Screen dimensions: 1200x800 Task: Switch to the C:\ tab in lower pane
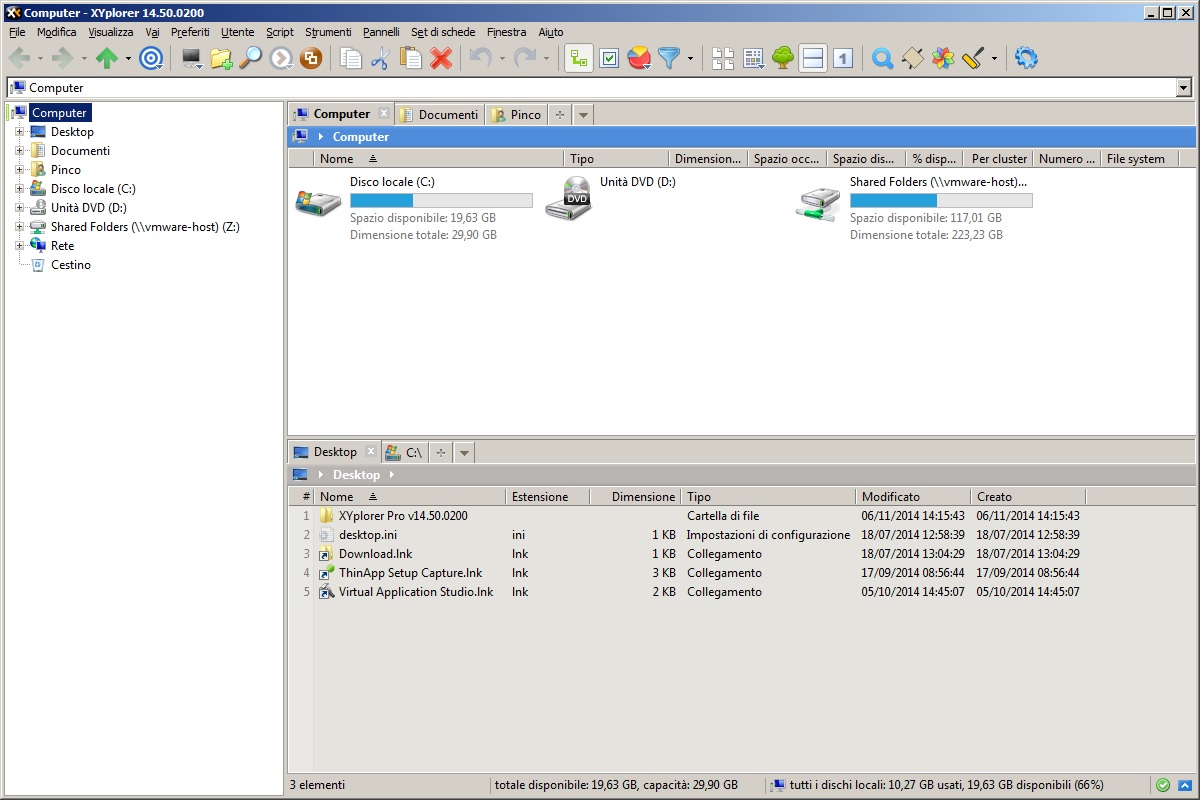click(404, 453)
